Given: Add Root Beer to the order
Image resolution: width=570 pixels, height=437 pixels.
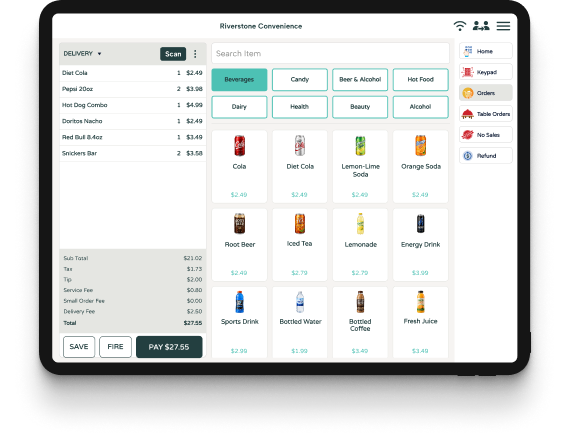Looking at the screenshot, I should tap(239, 245).
